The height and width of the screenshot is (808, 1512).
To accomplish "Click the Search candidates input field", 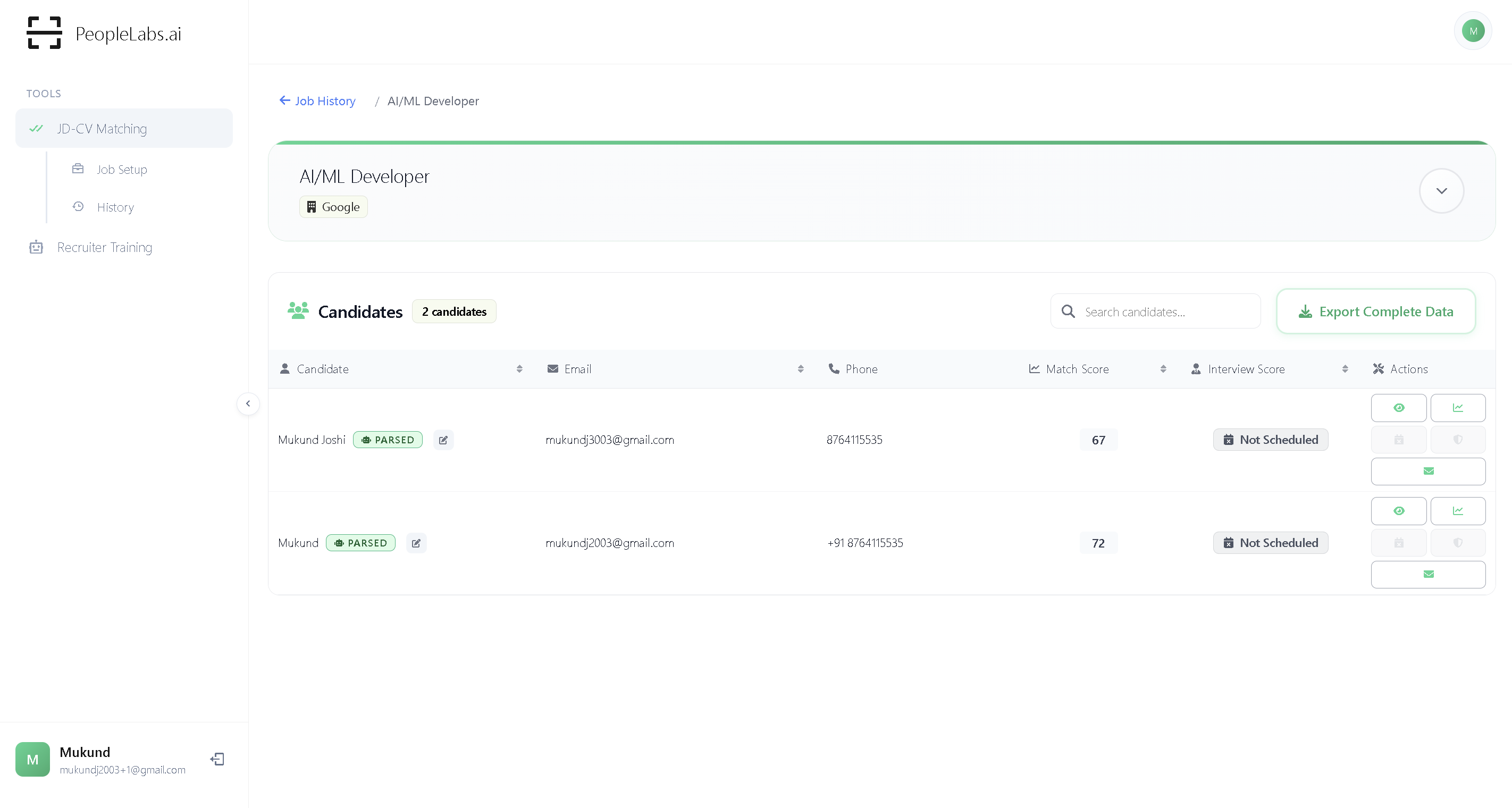I will click(x=1165, y=312).
